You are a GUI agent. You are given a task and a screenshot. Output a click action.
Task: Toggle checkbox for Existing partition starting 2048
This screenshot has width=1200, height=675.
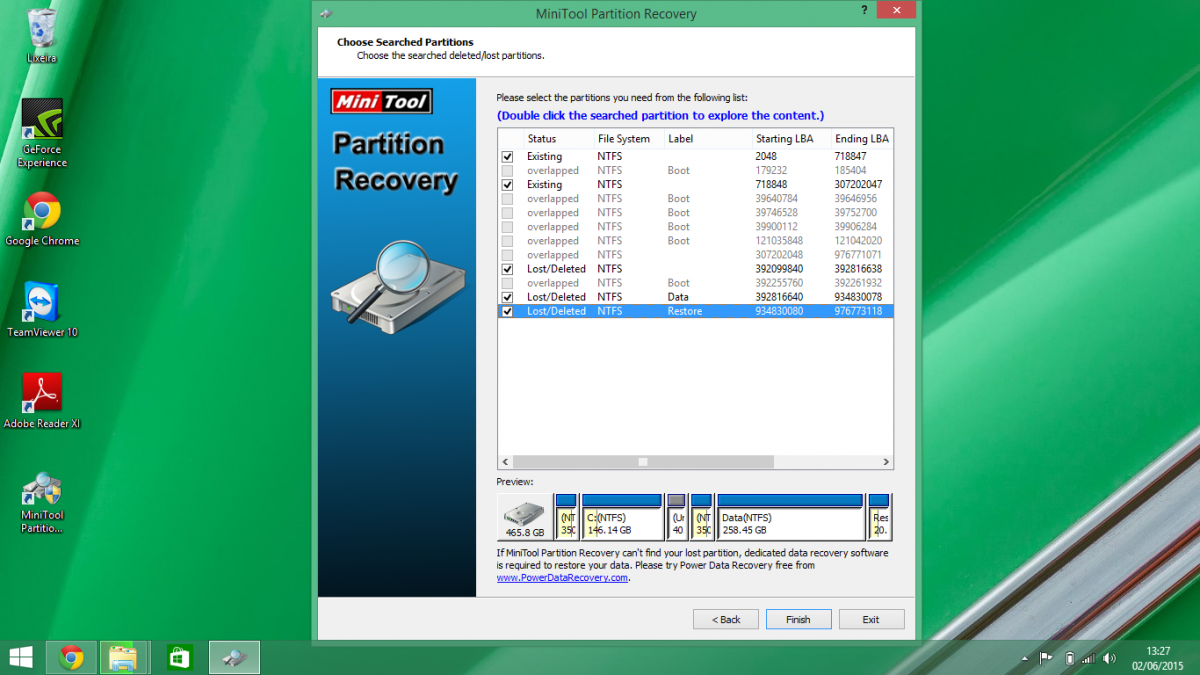507,157
